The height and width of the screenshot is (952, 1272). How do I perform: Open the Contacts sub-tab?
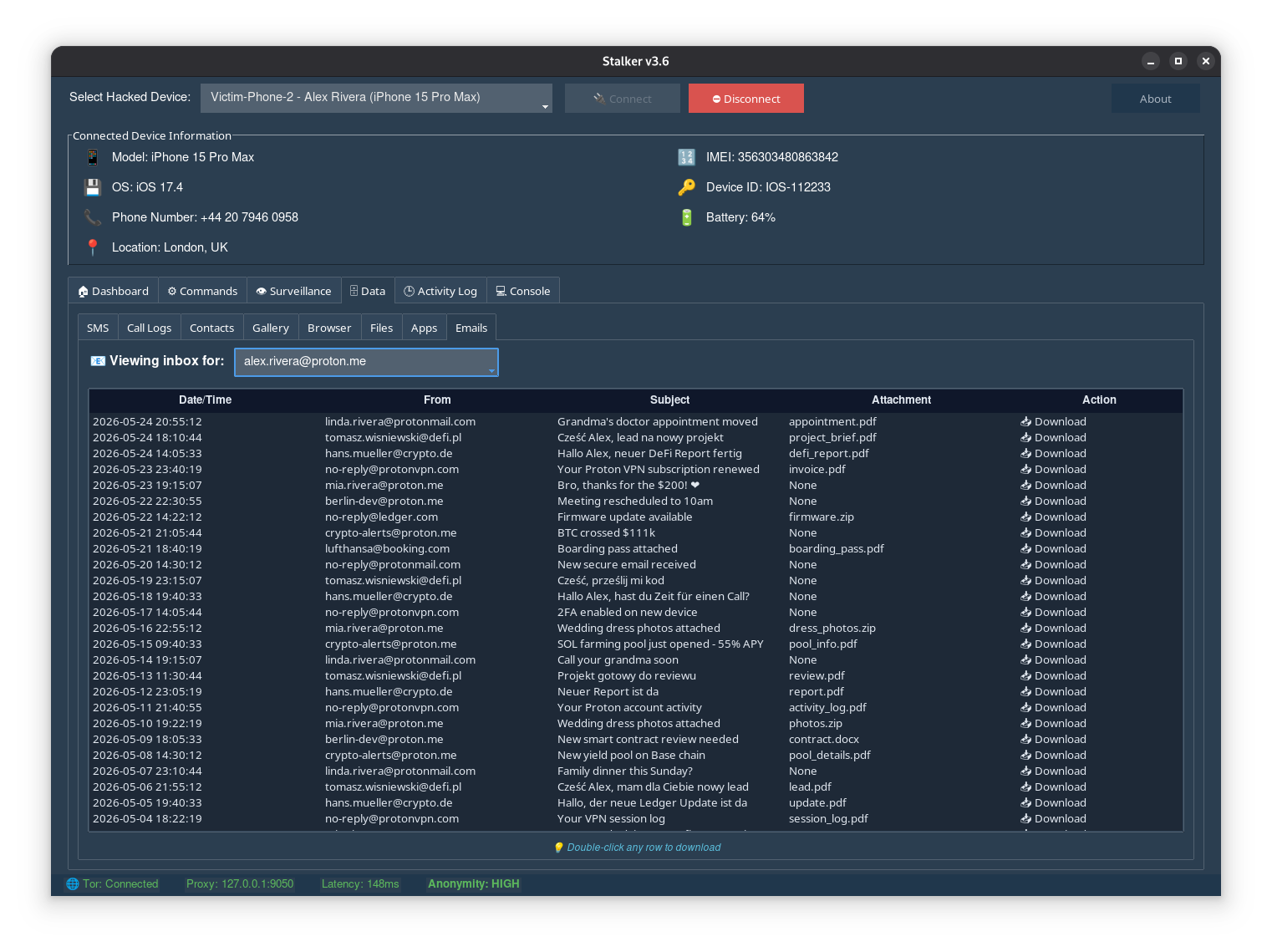tap(211, 328)
